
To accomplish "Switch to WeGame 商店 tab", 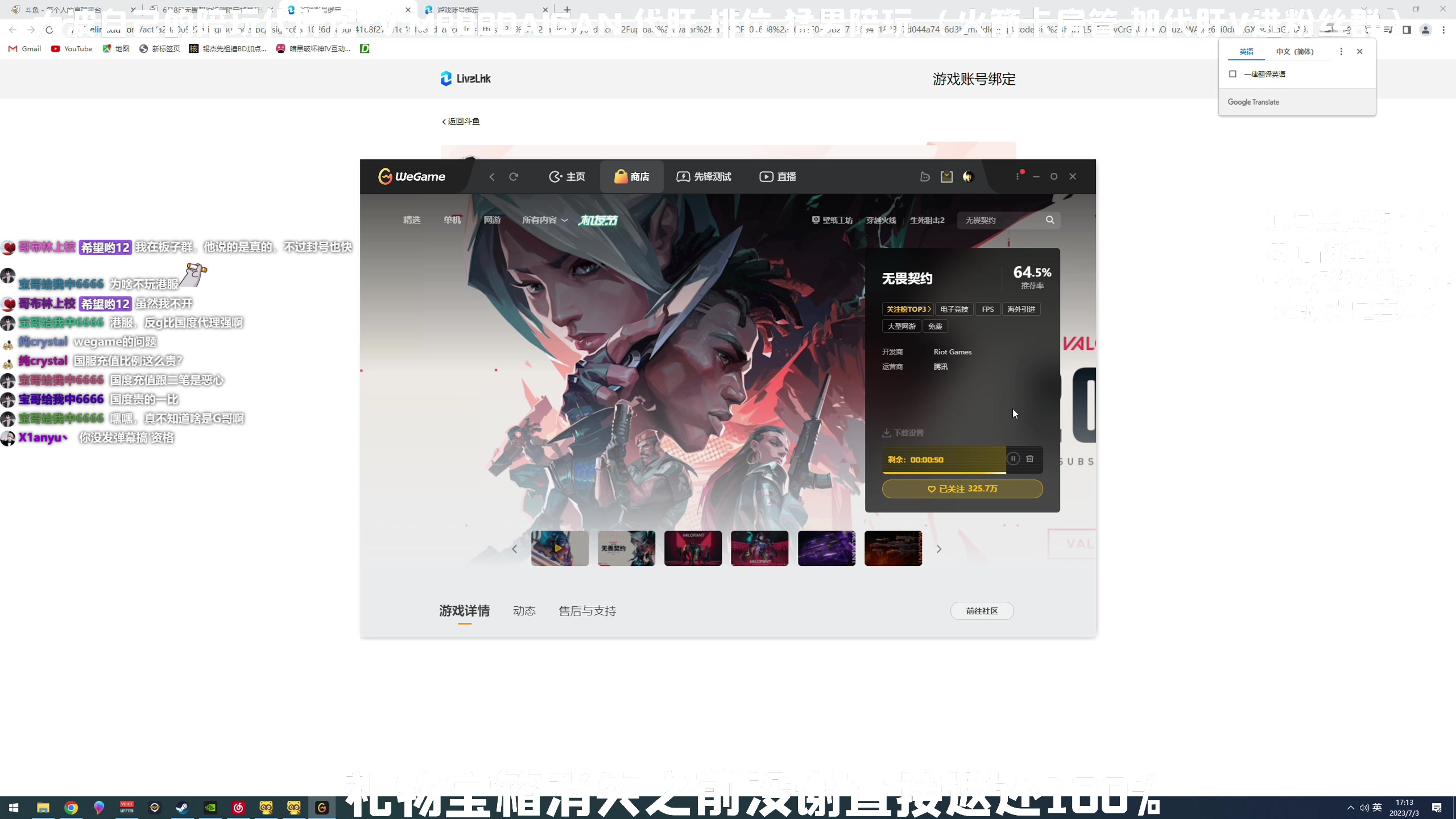I will coord(632,177).
